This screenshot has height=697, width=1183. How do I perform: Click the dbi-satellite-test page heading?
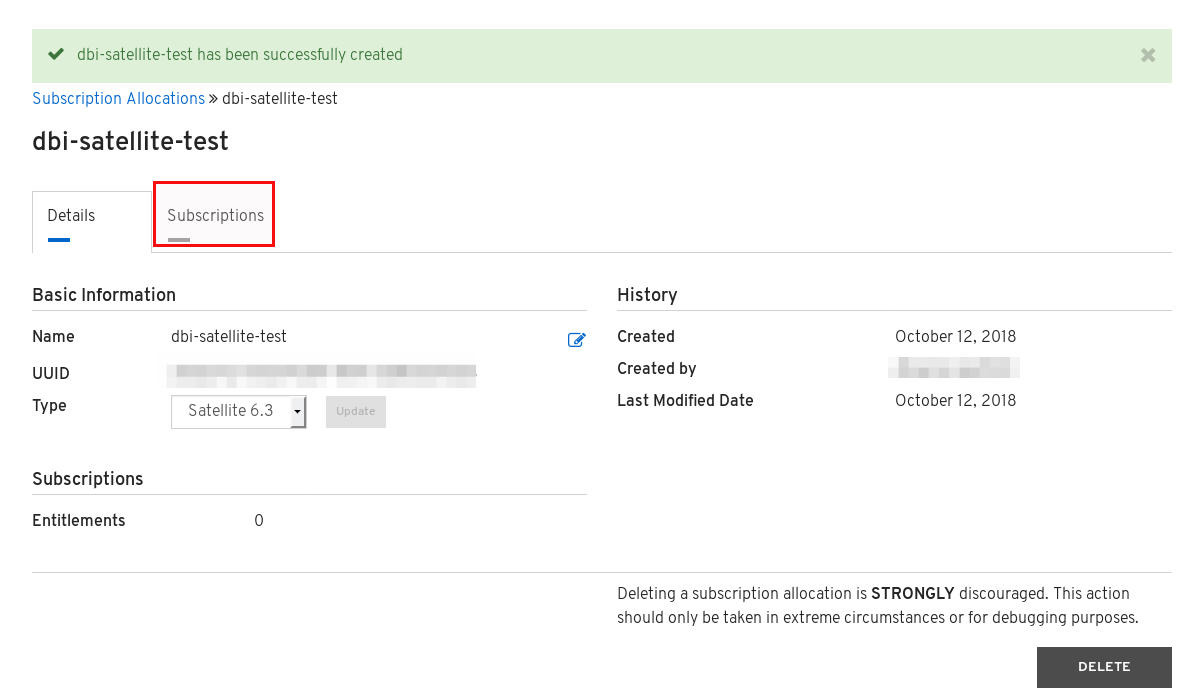click(x=131, y=141)
